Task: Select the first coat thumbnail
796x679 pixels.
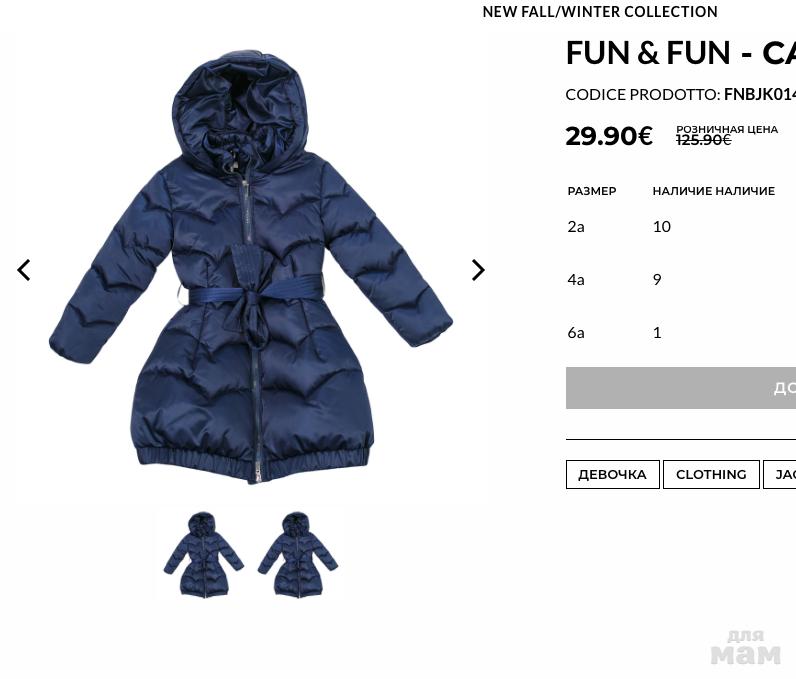Action: point(204,555)
